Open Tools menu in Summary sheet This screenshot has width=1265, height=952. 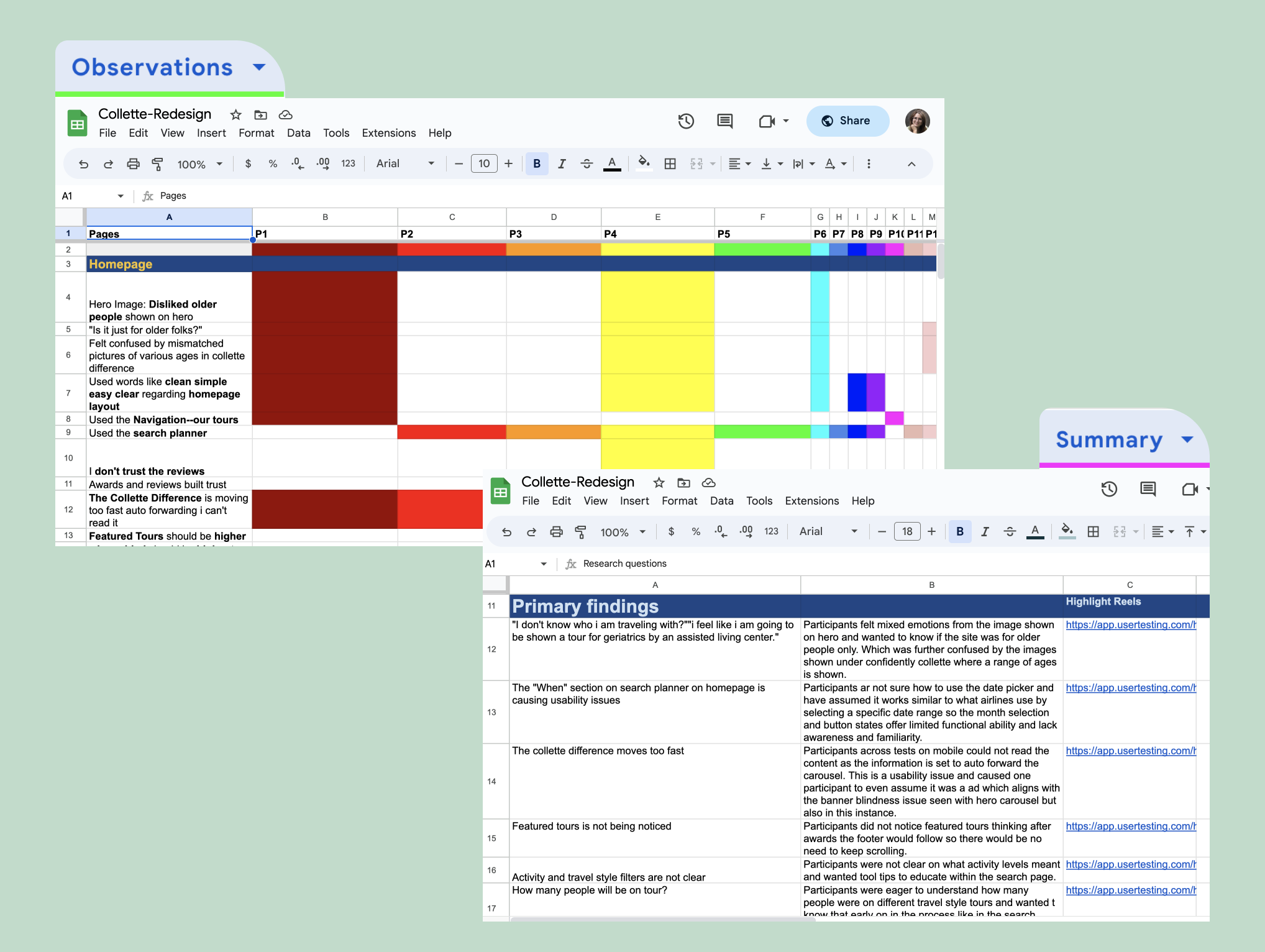click(759, 501)
